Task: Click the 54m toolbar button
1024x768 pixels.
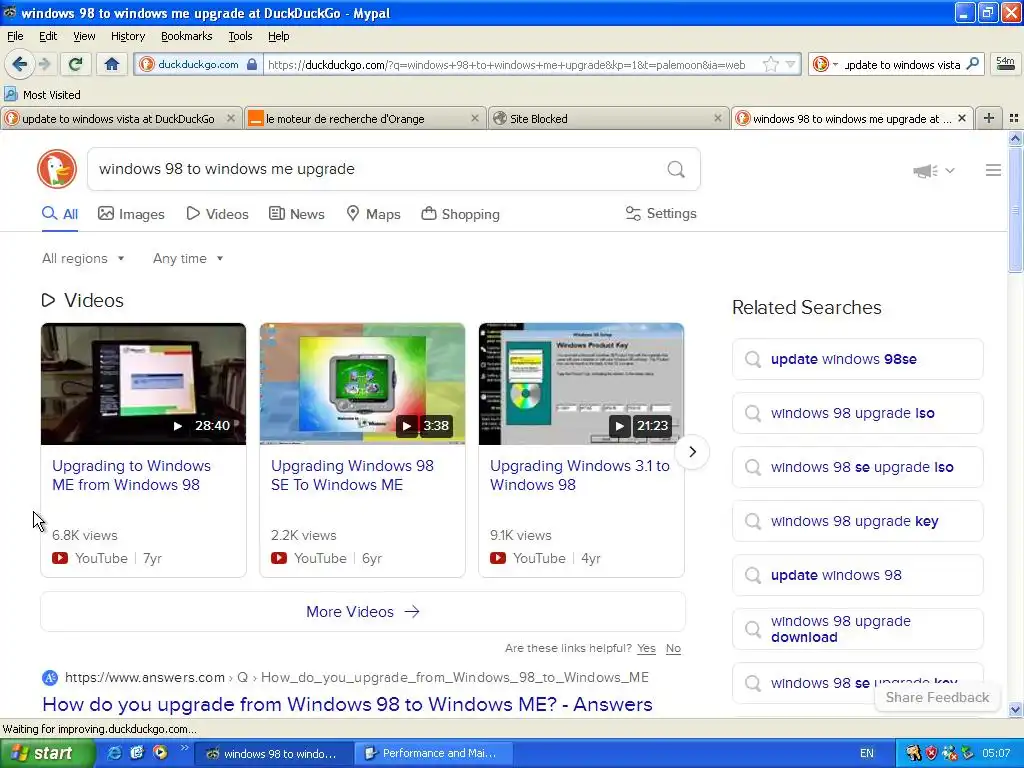Action: coord(1005,64)
